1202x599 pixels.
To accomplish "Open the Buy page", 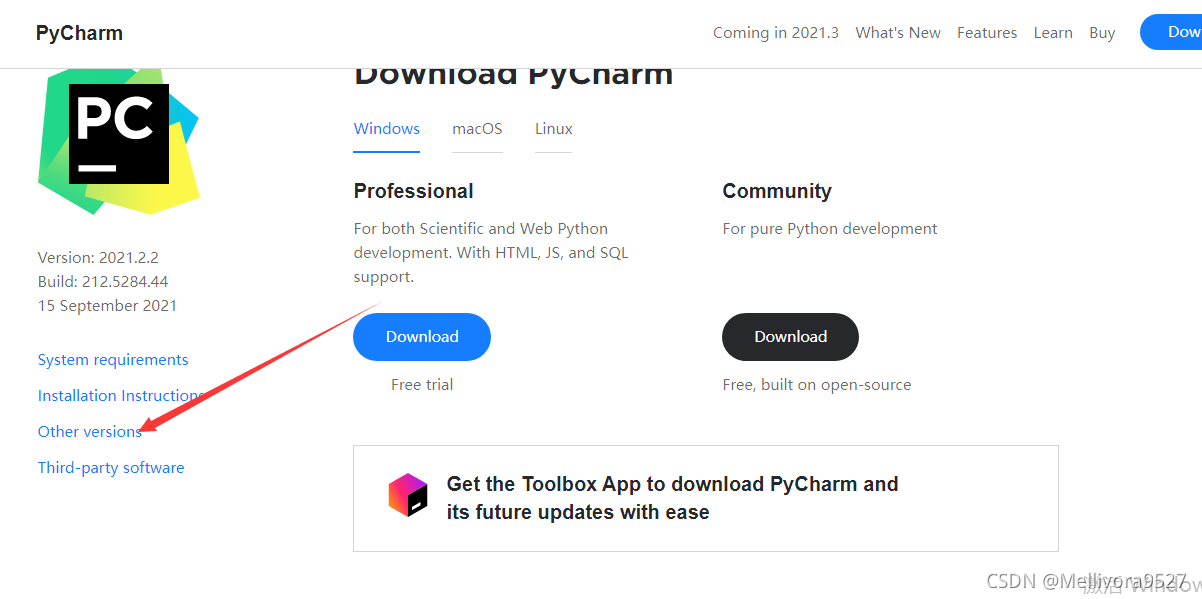I will coord(1102,33).
